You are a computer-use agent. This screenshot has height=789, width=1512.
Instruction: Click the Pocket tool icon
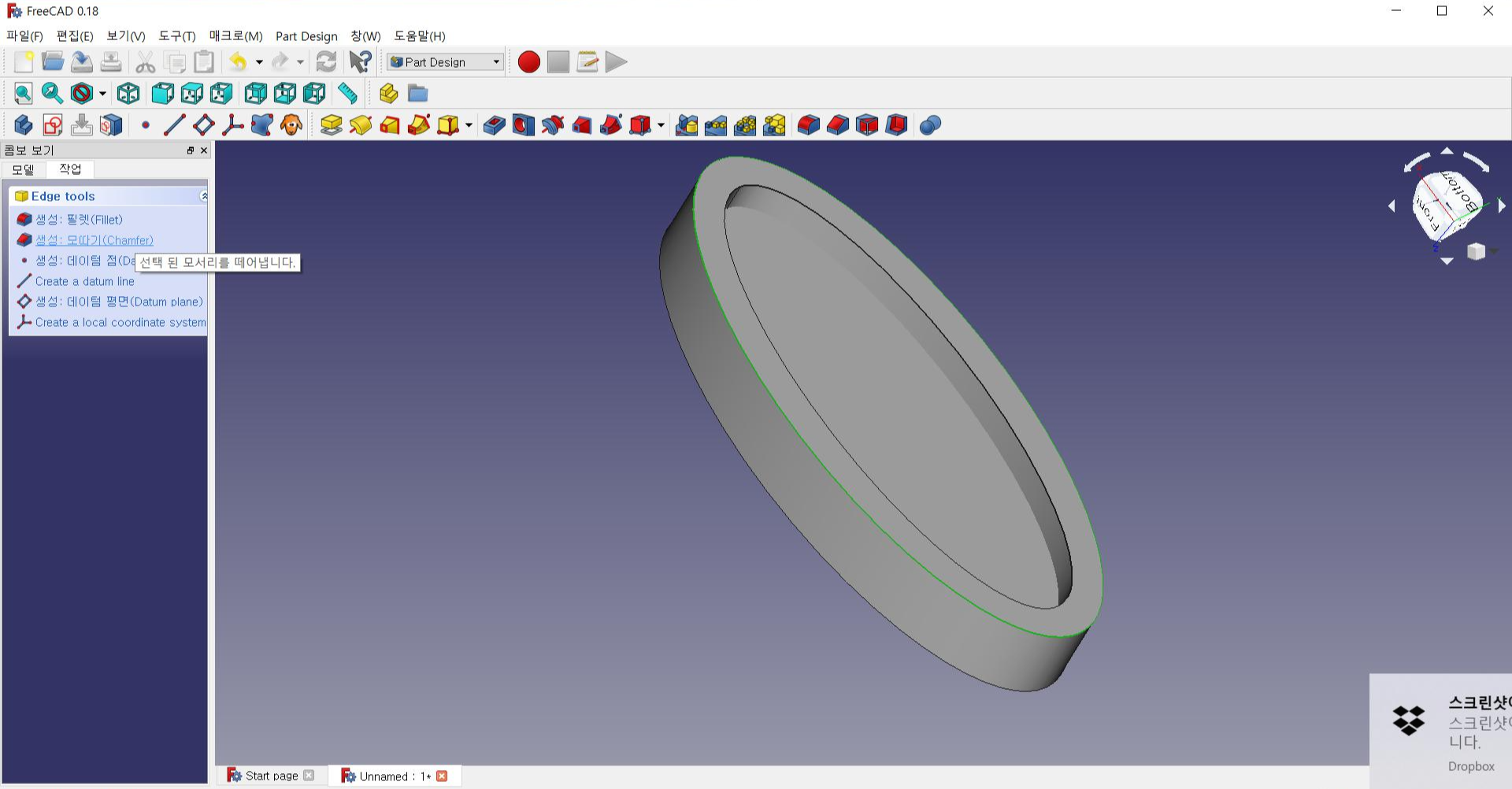point(494,124)
